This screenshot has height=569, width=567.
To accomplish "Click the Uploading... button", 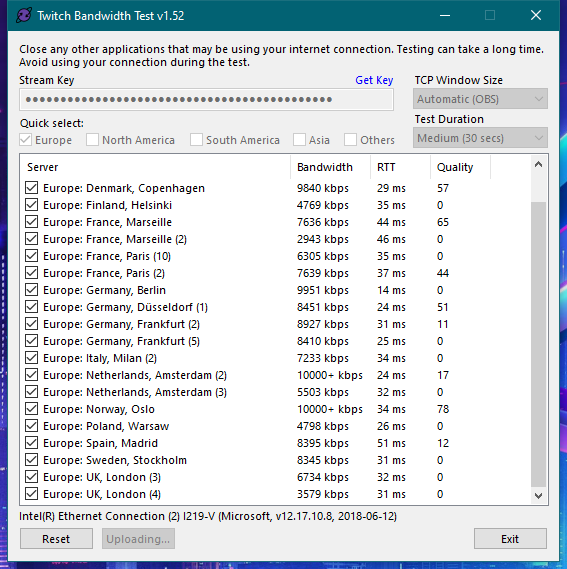I will coord(138,539).
